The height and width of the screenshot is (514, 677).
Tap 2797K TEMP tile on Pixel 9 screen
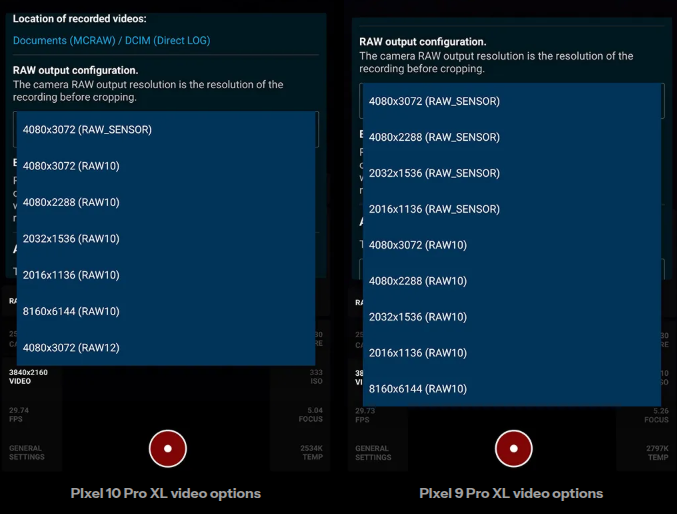657,453
